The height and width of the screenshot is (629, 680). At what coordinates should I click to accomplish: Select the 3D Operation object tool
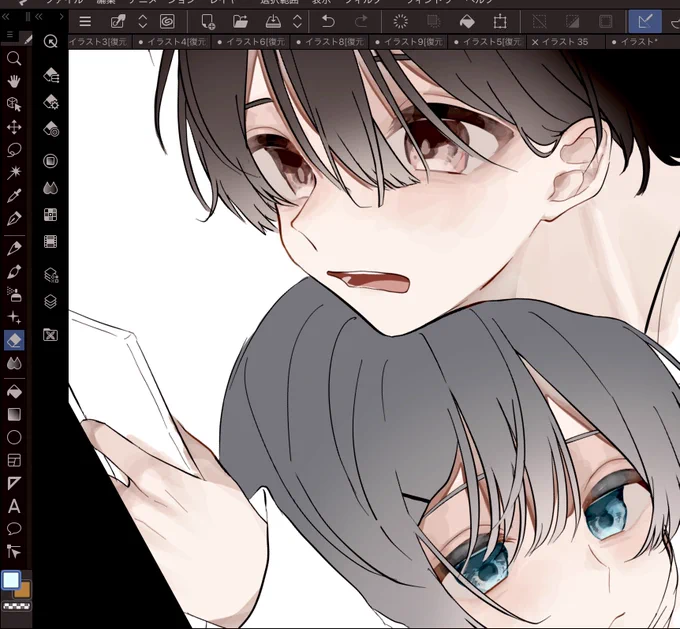[14, 104]
